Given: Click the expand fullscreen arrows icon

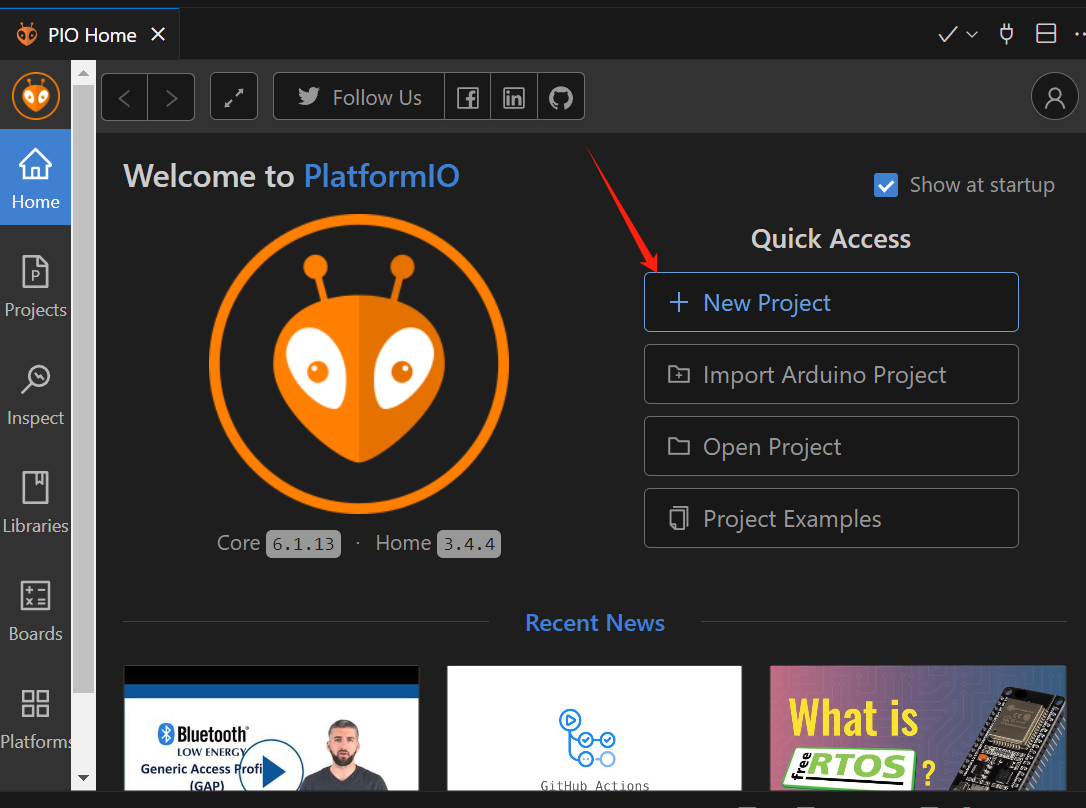Looking at the screenshot, I should click(x=234, y=97).
